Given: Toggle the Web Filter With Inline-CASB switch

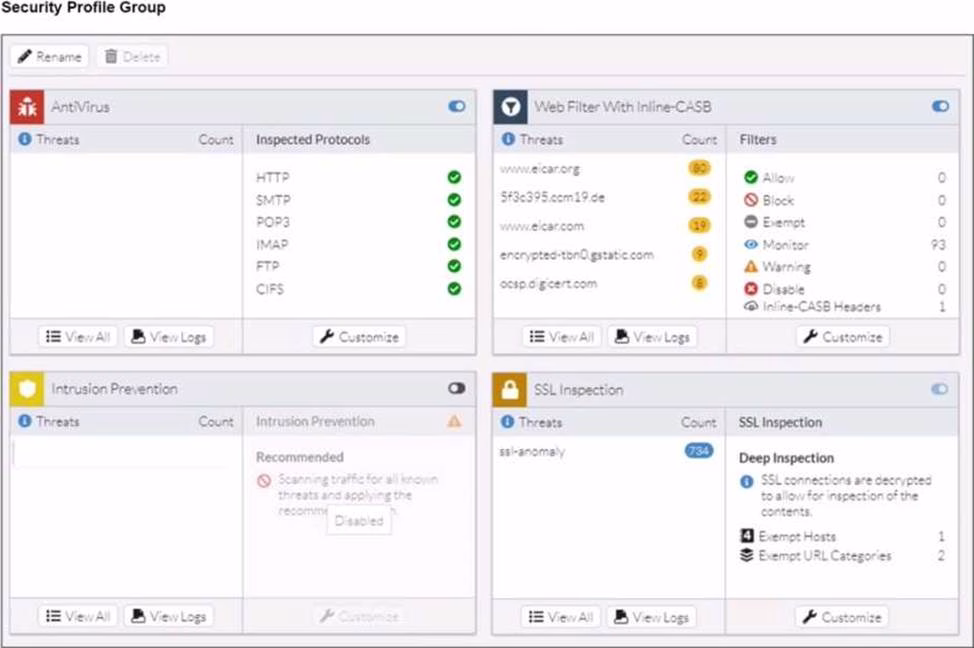Looking at the screenshot, I should click(940, 106).
